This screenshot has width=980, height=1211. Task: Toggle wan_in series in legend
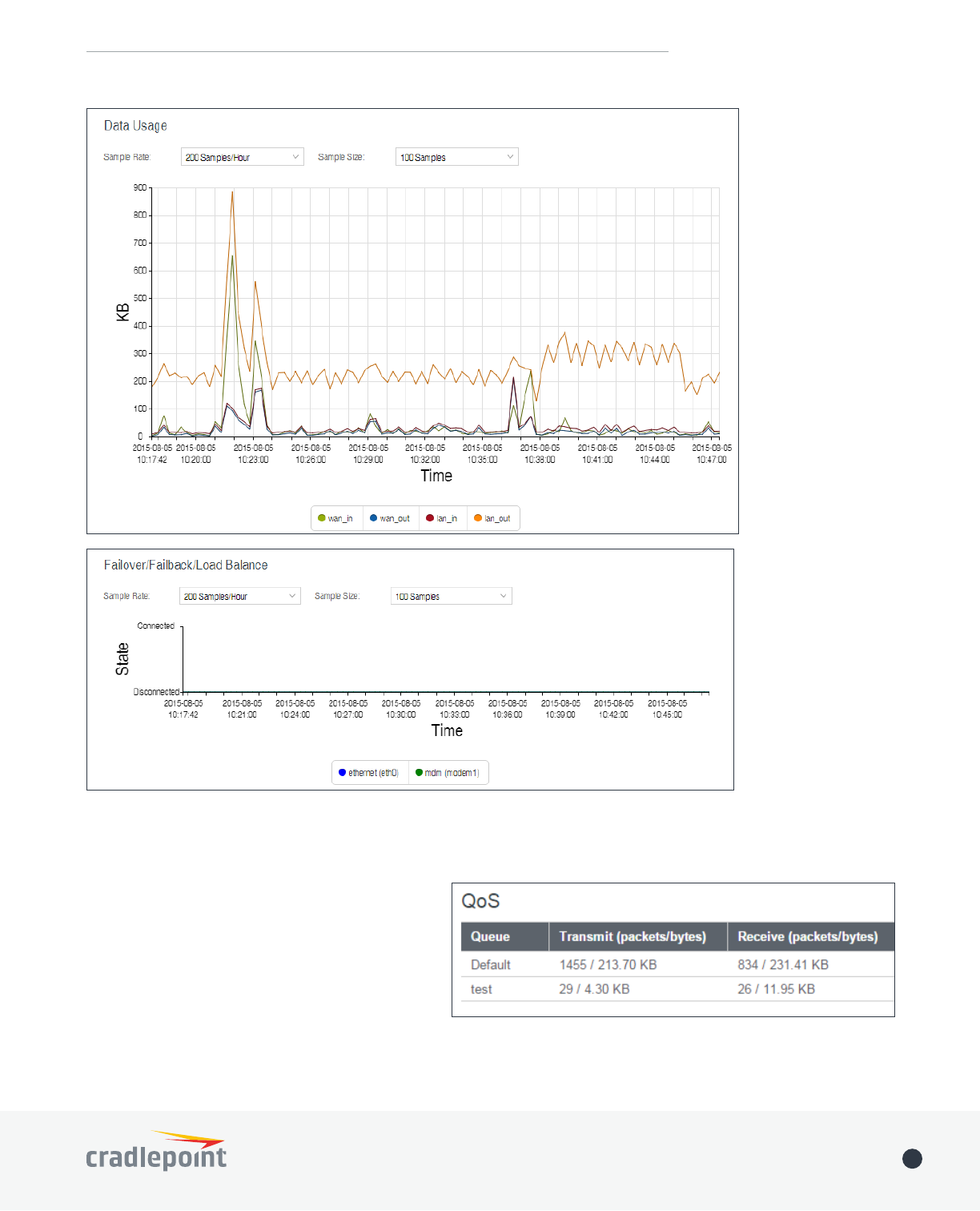pos(336,518)
